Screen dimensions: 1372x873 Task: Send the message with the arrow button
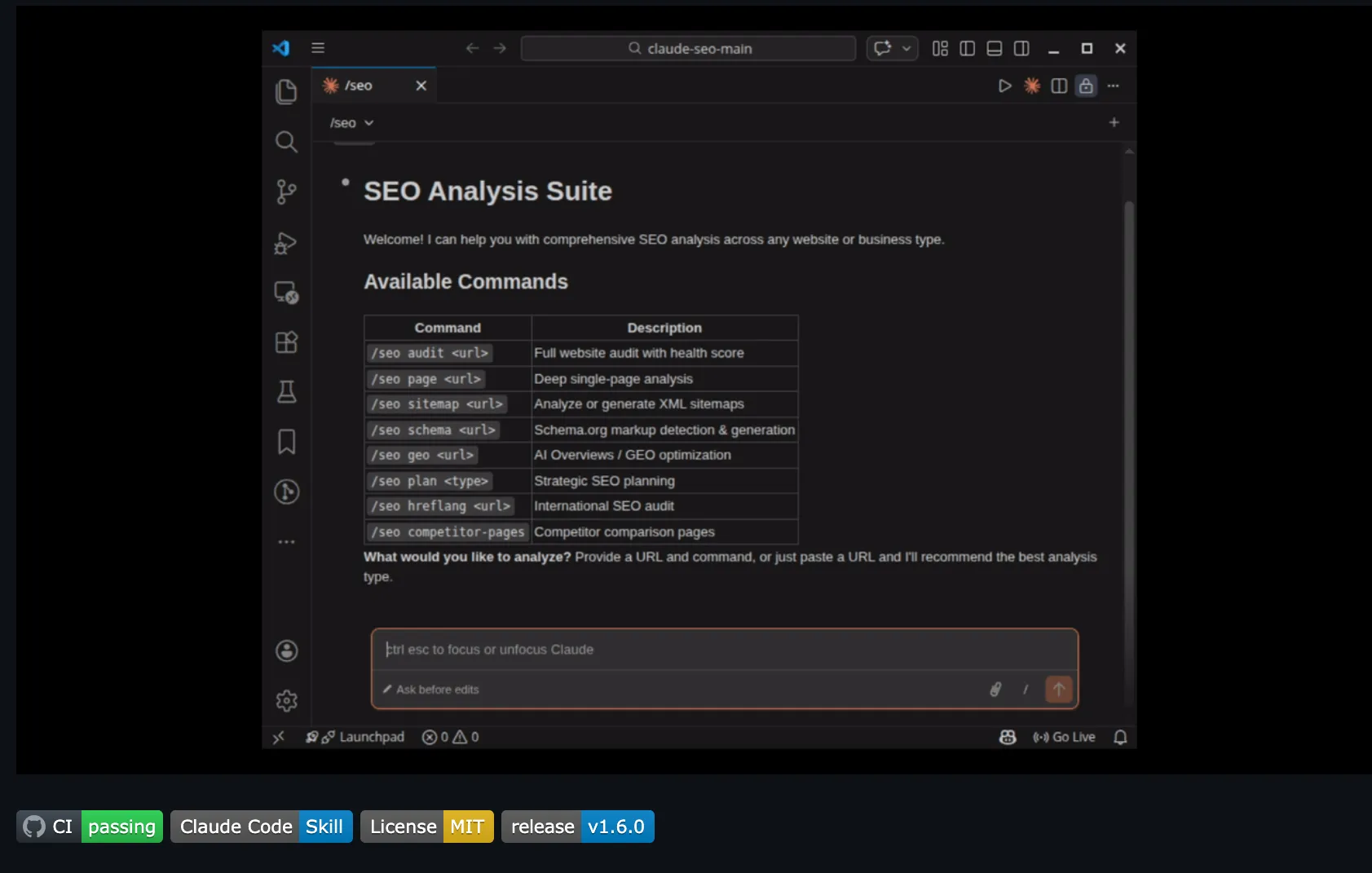[1058, 690]
